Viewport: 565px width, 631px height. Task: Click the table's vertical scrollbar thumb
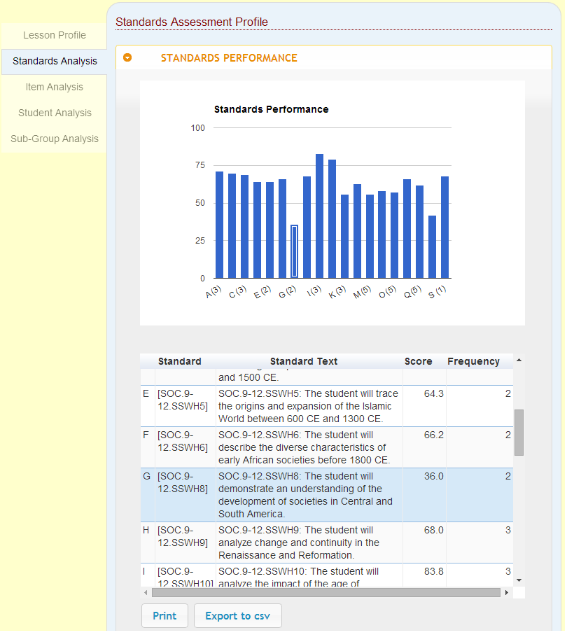(x=519, y=432)
